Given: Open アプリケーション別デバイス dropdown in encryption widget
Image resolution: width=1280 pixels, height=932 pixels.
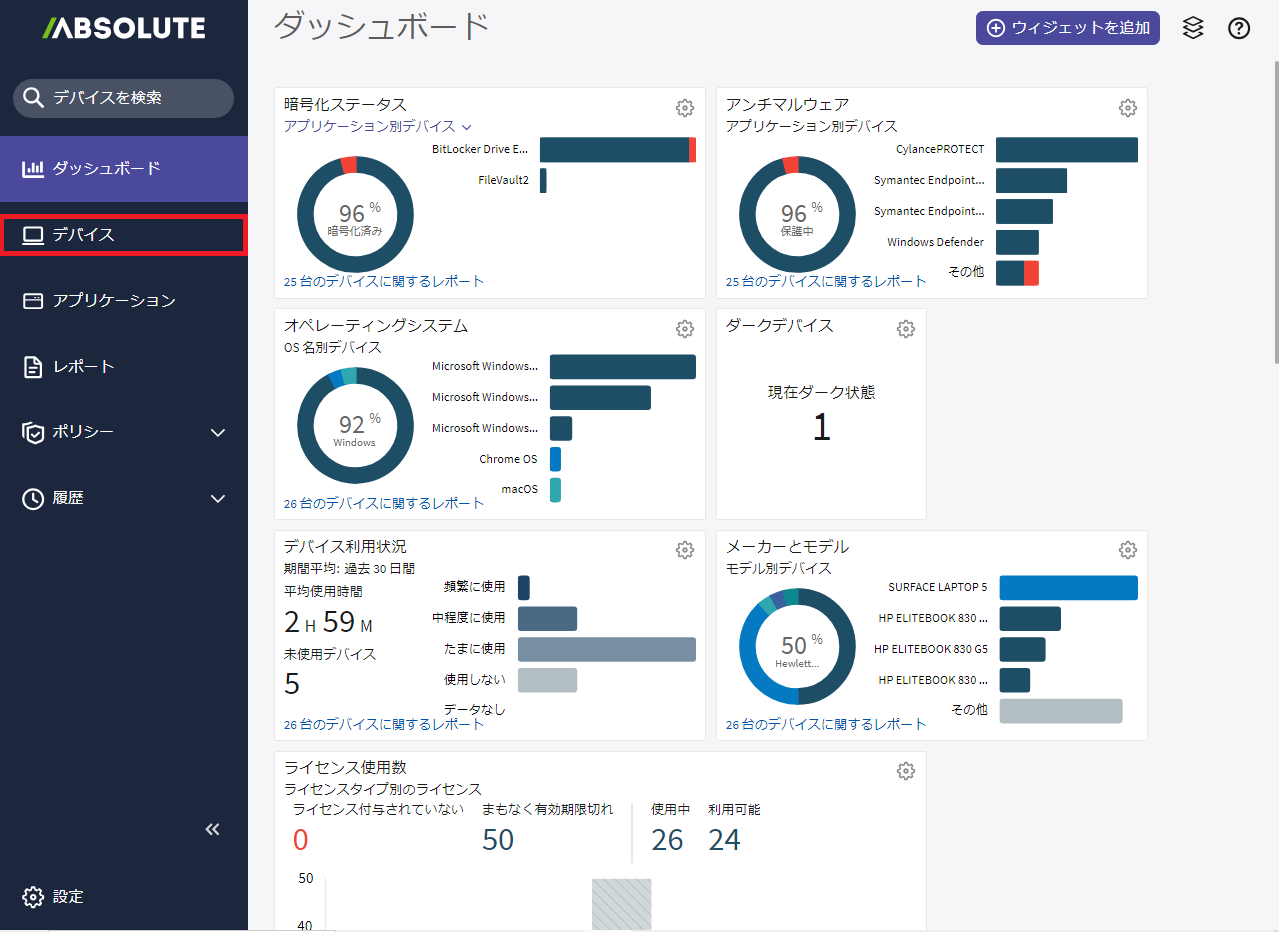Looking at the screenshot, I should tap(377, 127).
